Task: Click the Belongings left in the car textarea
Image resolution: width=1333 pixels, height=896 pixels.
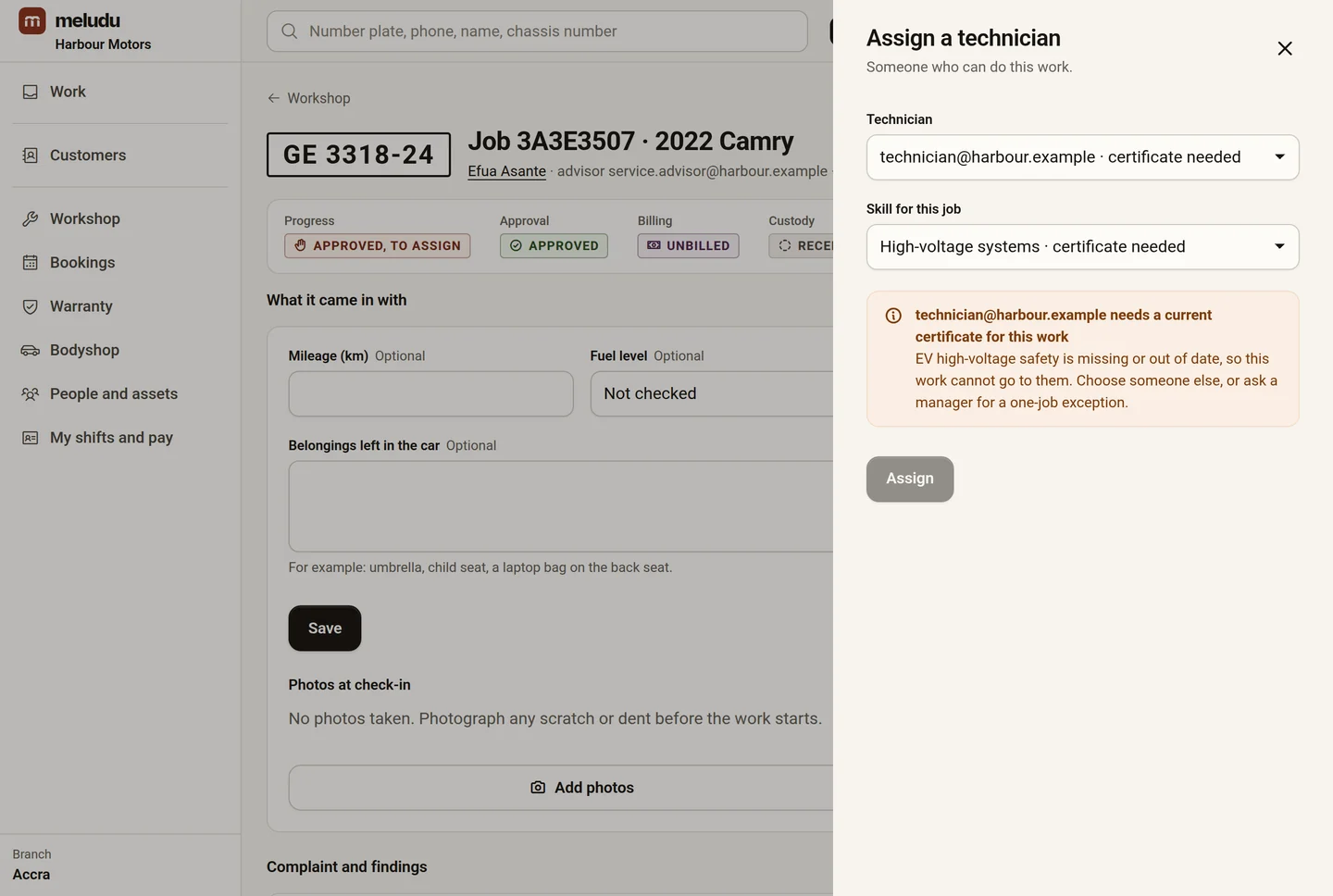Action: click(562, 506)
